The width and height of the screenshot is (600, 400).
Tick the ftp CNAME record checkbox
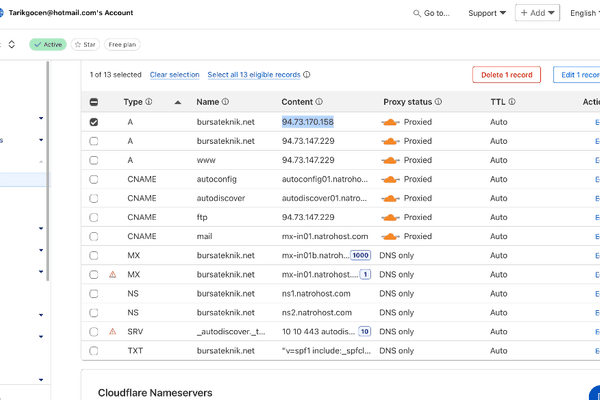click(x=94, y=217)
